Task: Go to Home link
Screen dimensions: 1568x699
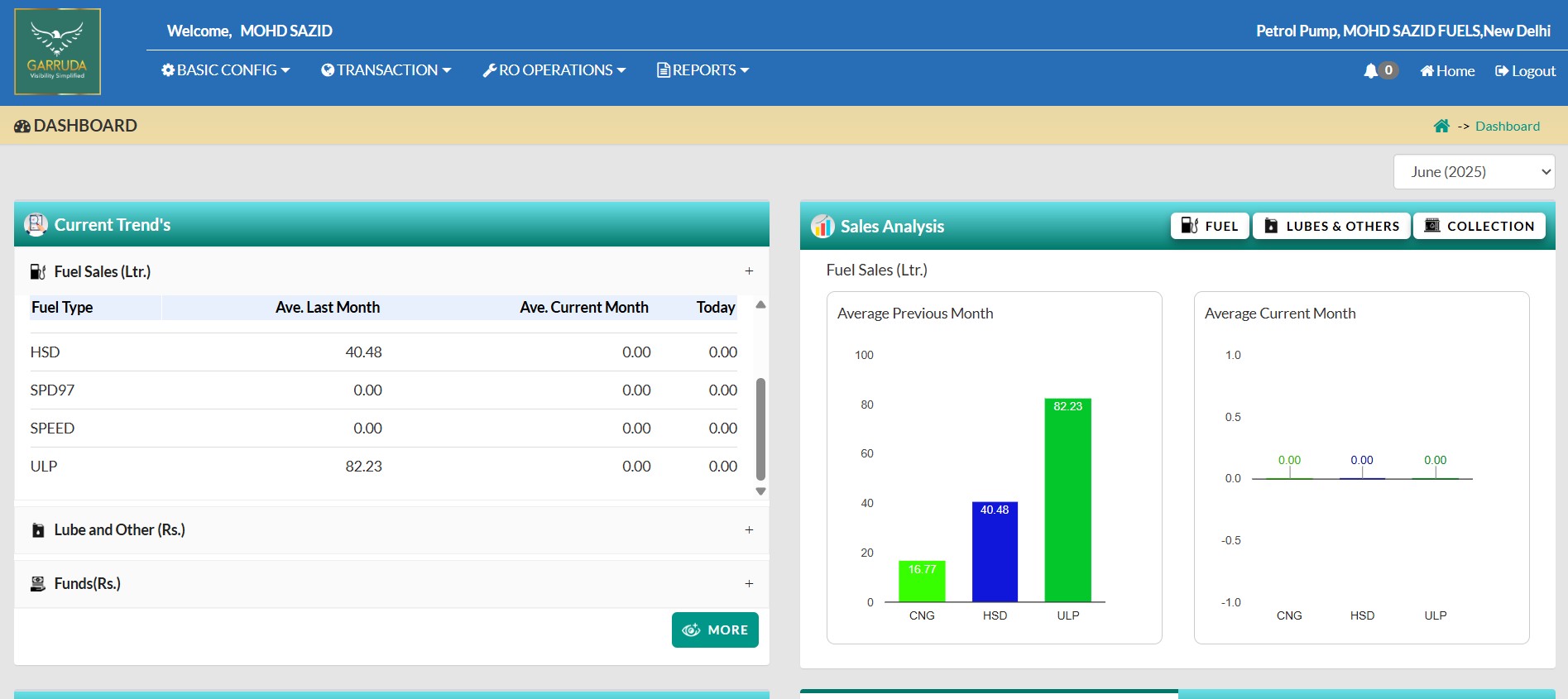Action: (x=1447, y=71)
